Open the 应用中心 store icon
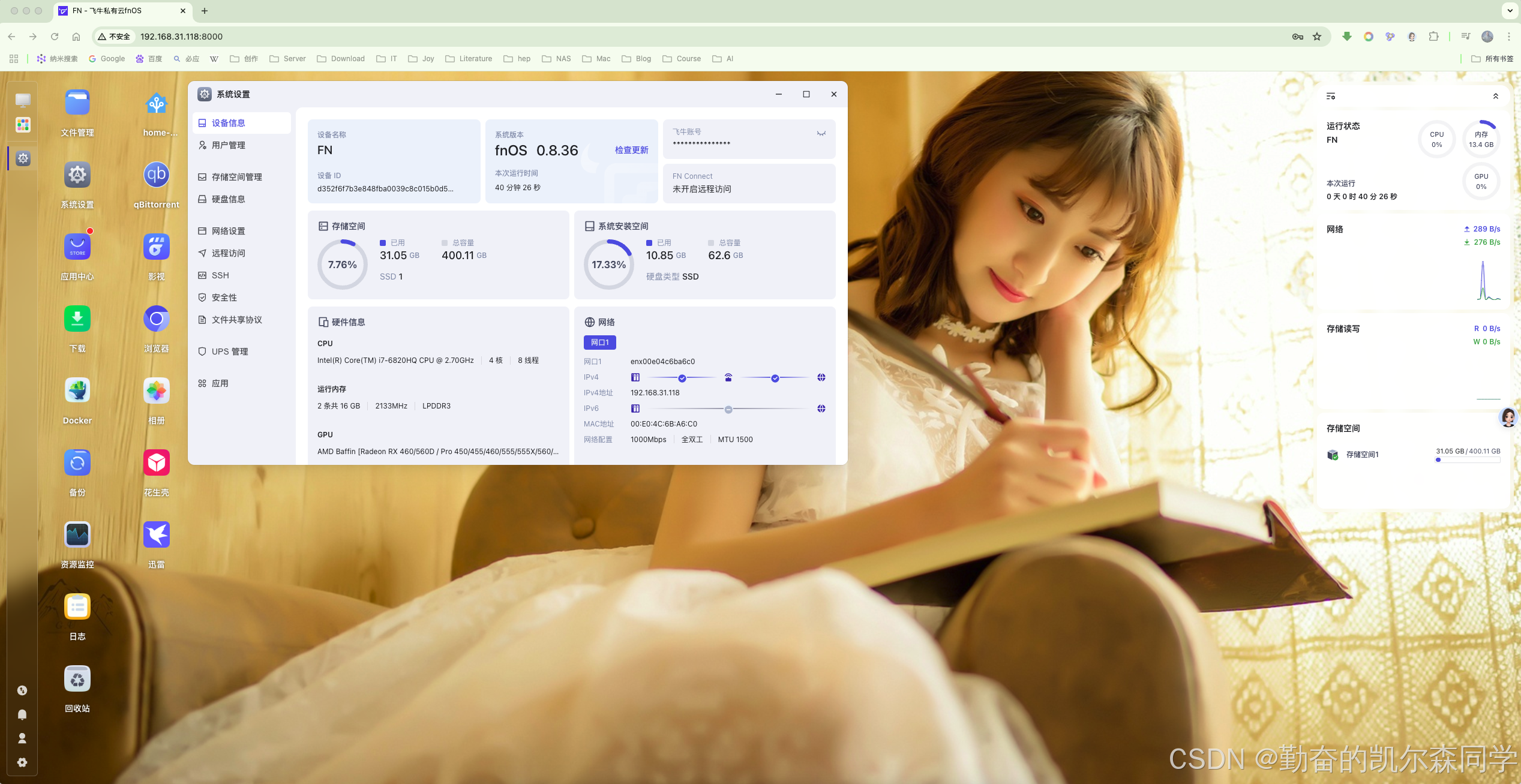Viewport: 1521px width, 784px height. [x=77, y=247]
